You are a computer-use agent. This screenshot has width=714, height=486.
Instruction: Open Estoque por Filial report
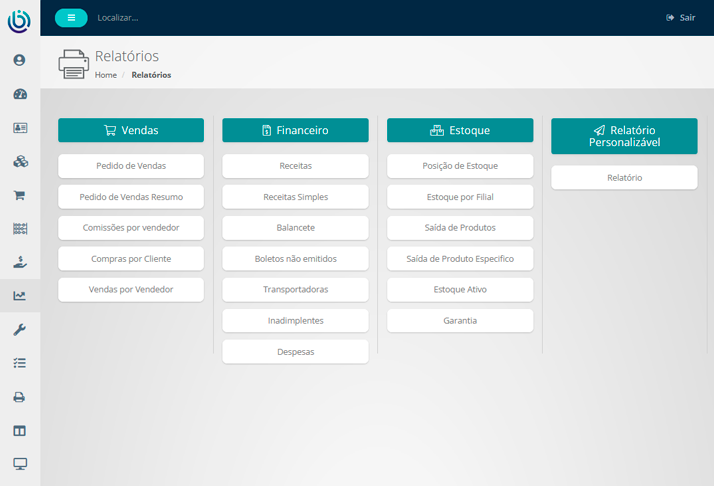coord(460,197)
